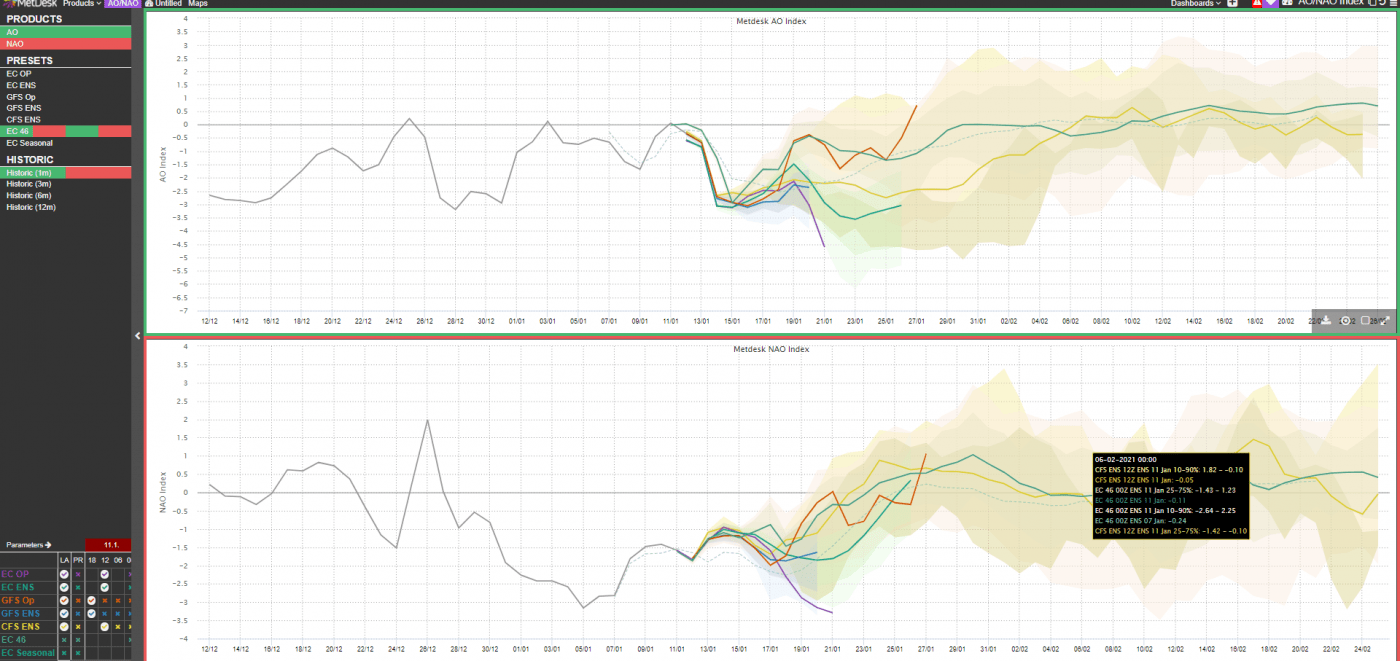Screen dimensions: 1400x661
Task: Enable the PR toggle for EC OP
Action: (77, 574)
